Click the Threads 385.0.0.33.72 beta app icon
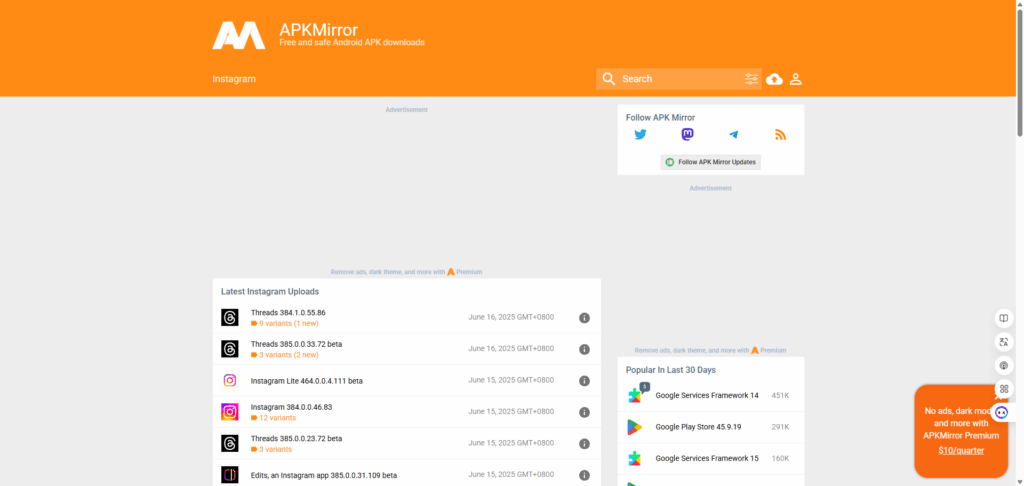1024x486 pixels. (x=230, y=349)
